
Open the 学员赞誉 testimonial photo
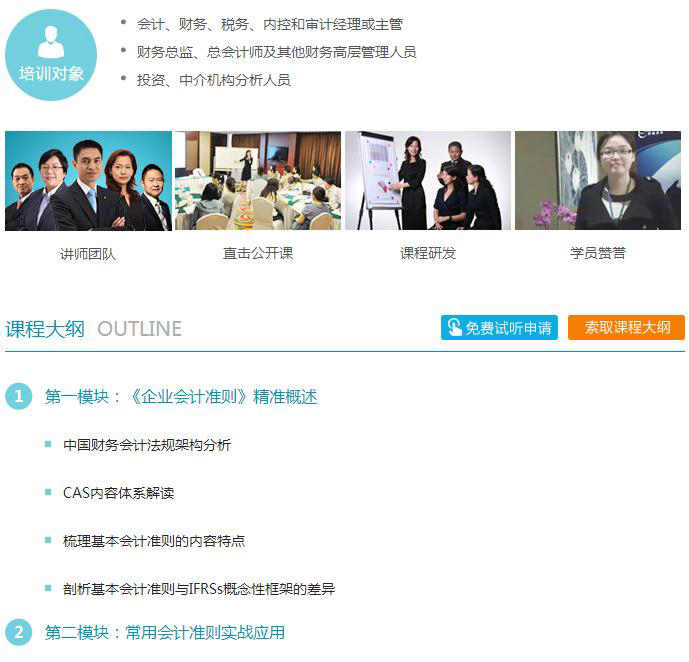coord(598,181)
